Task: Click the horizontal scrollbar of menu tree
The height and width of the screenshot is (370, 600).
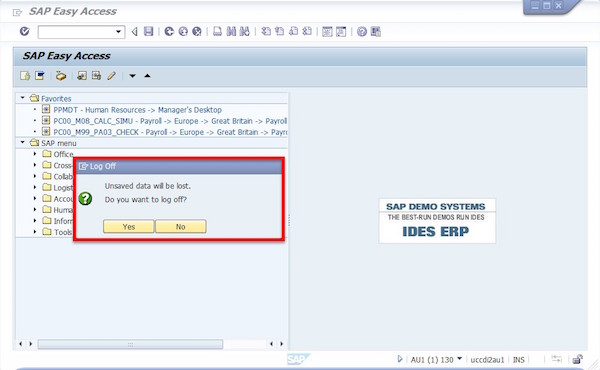Action: point(130,344)
